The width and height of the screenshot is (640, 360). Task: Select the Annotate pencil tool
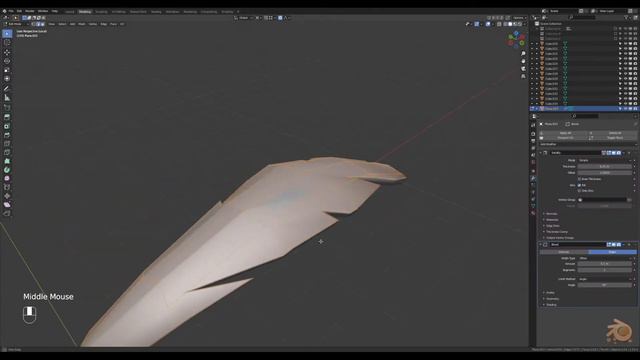(x=7, y=88)
